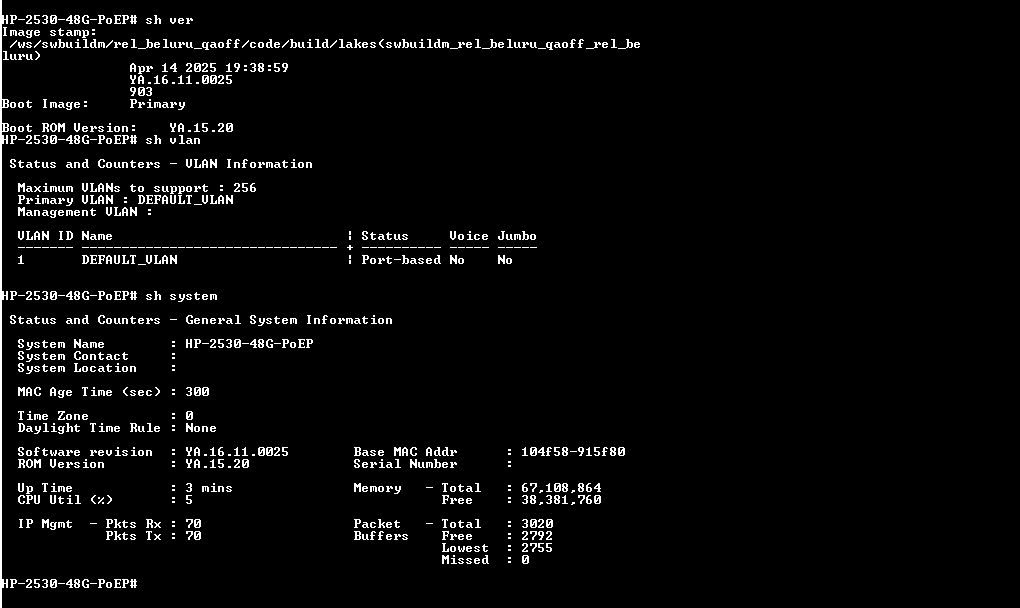1020x608 pixels.
Task: Select the 'DEFAULT_VLAN' name in the VLAN table row
Action: [129, 260]
